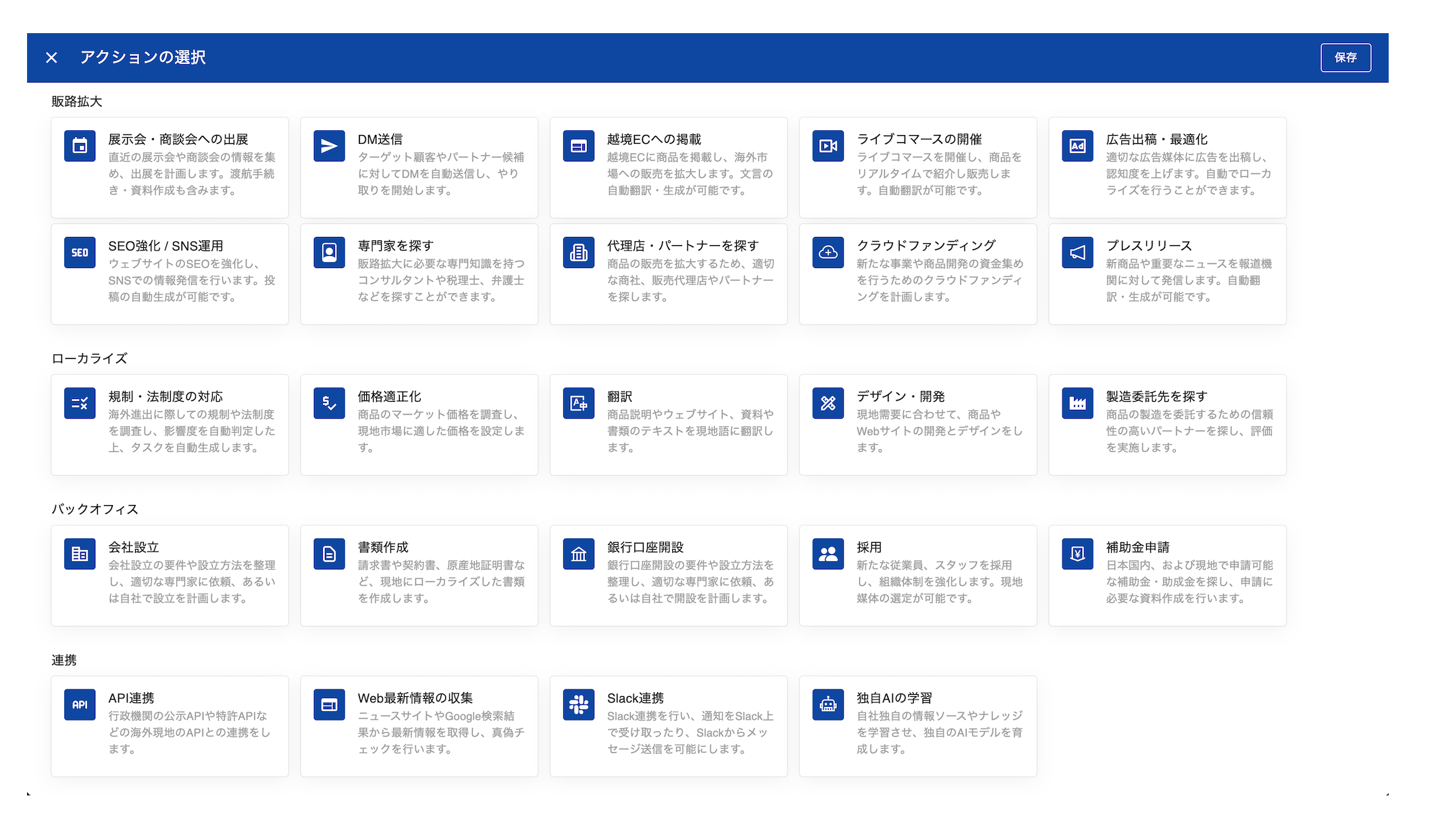Pick the 補助金申請 action title

tap(1137, 547)
